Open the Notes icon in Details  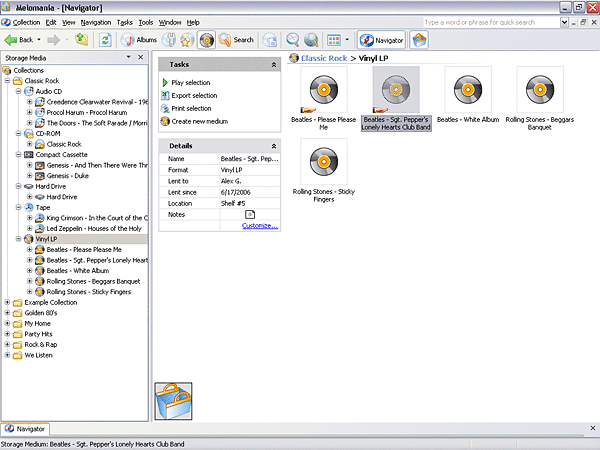[250, 215]
